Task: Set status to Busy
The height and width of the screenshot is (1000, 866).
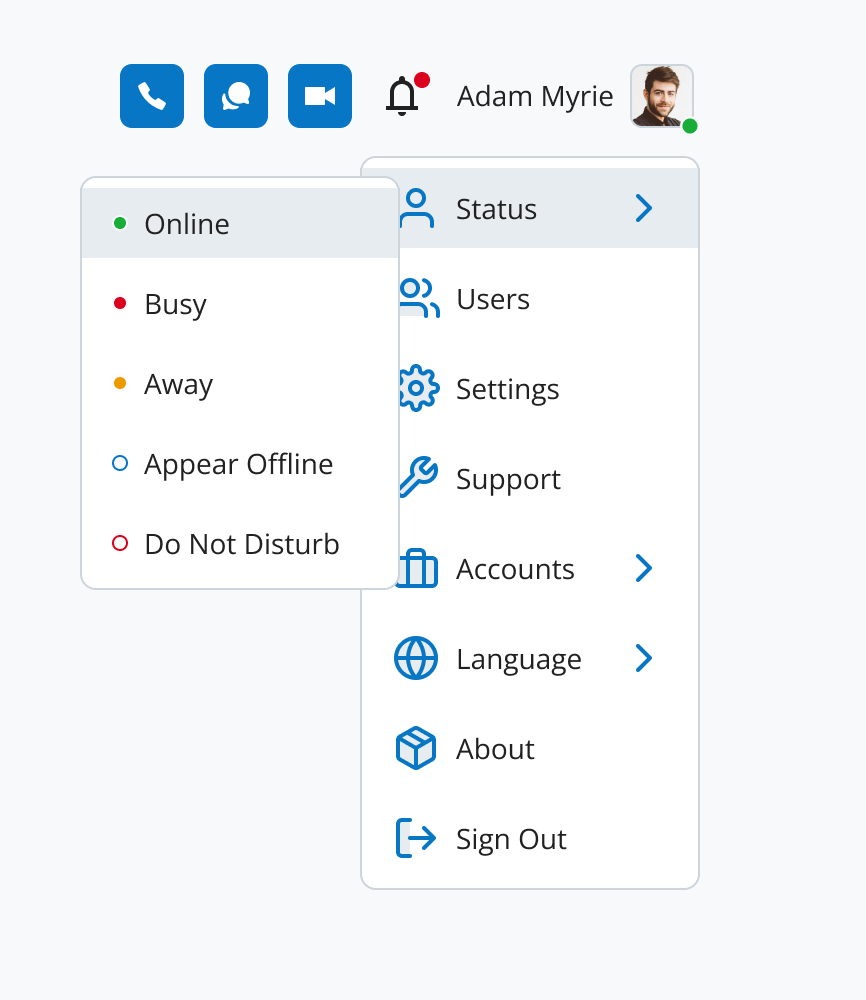Action: 175,304
